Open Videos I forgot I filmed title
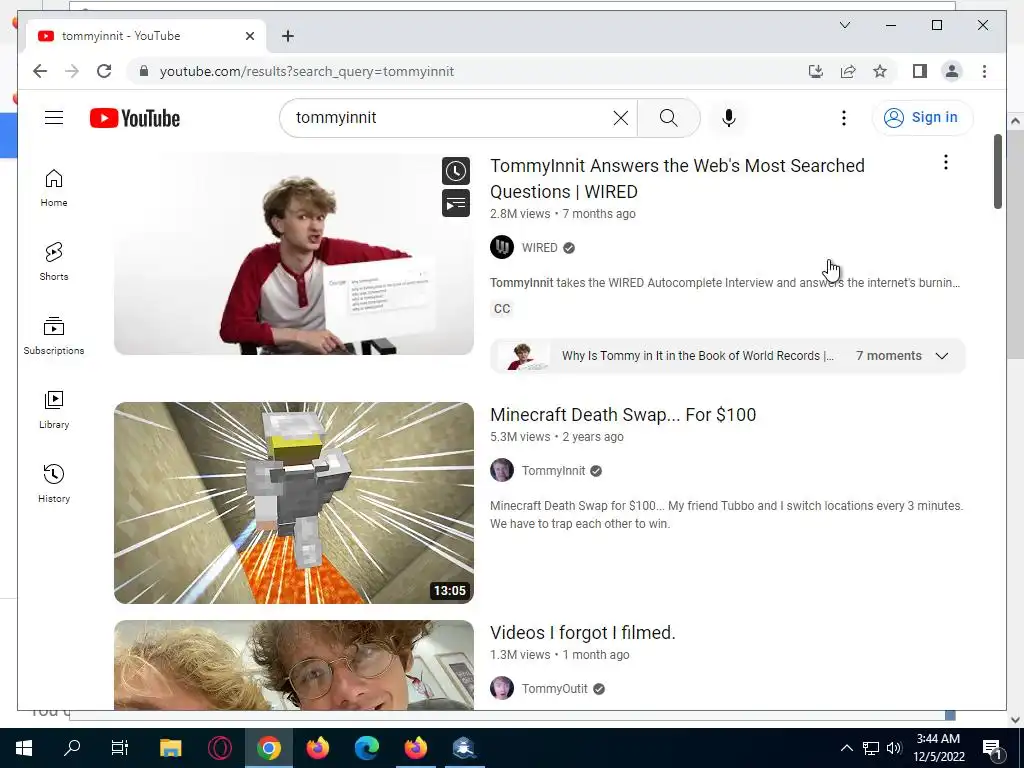 click(583, 633)
